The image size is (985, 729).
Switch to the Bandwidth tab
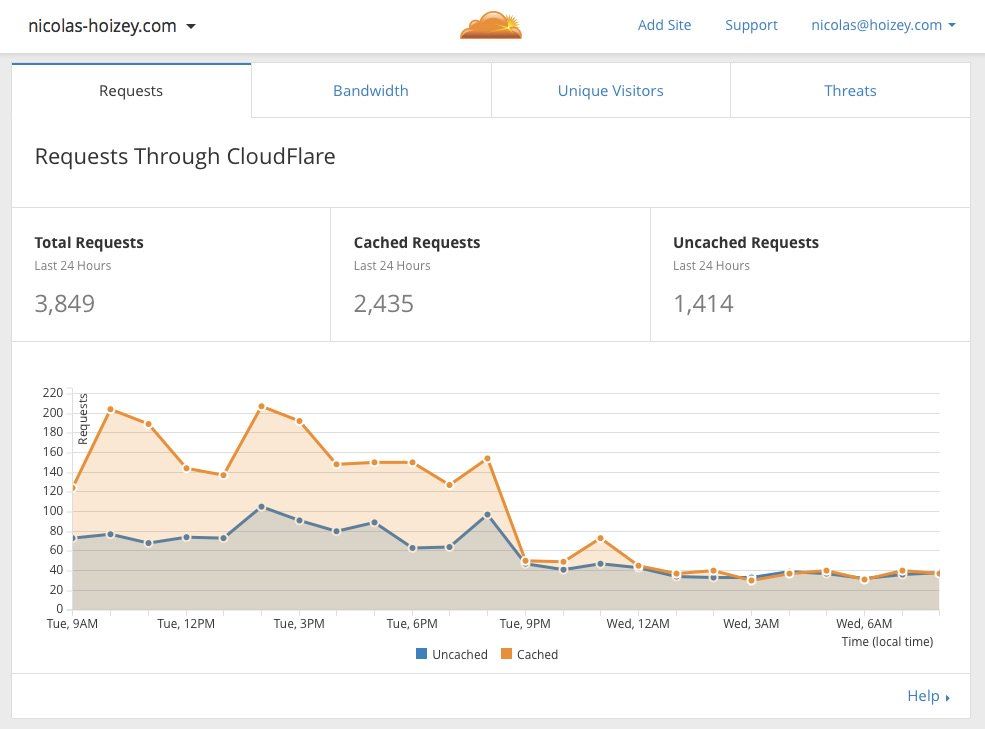370,91
